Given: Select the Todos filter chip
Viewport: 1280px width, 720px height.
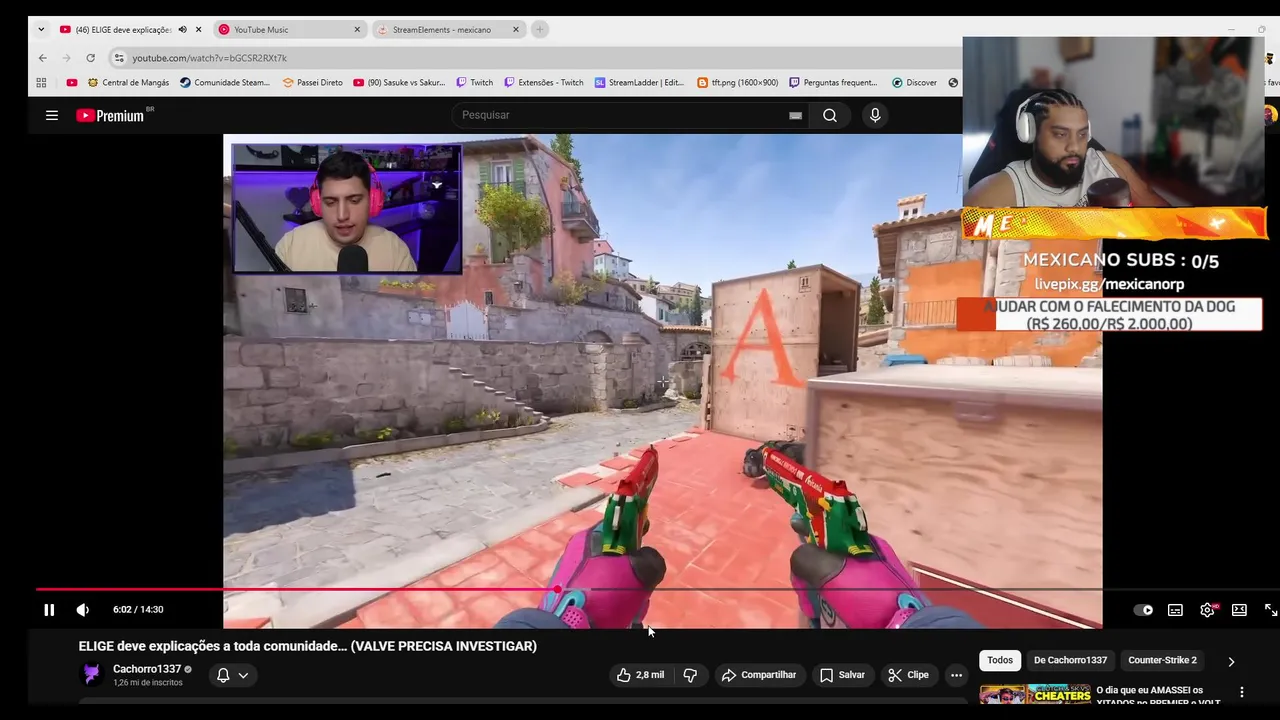Looking at the screenshot, I should coord(1000,660).
